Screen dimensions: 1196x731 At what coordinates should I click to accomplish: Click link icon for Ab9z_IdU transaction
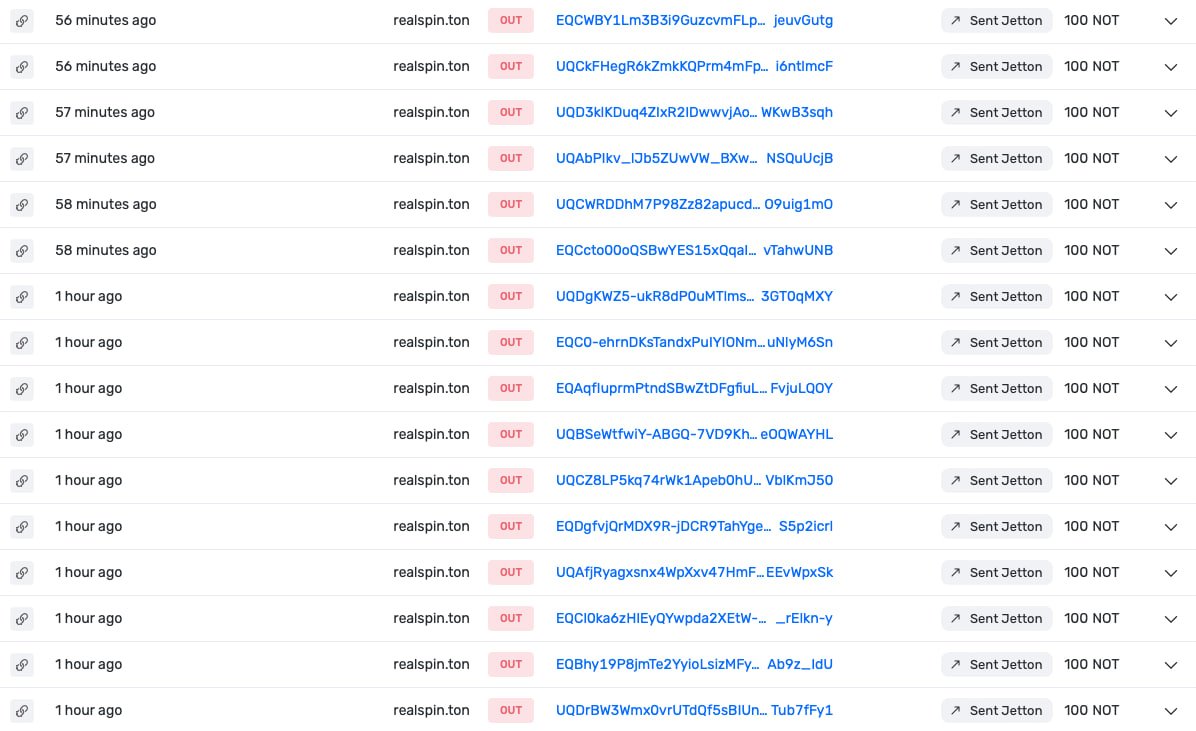(22, 665)
